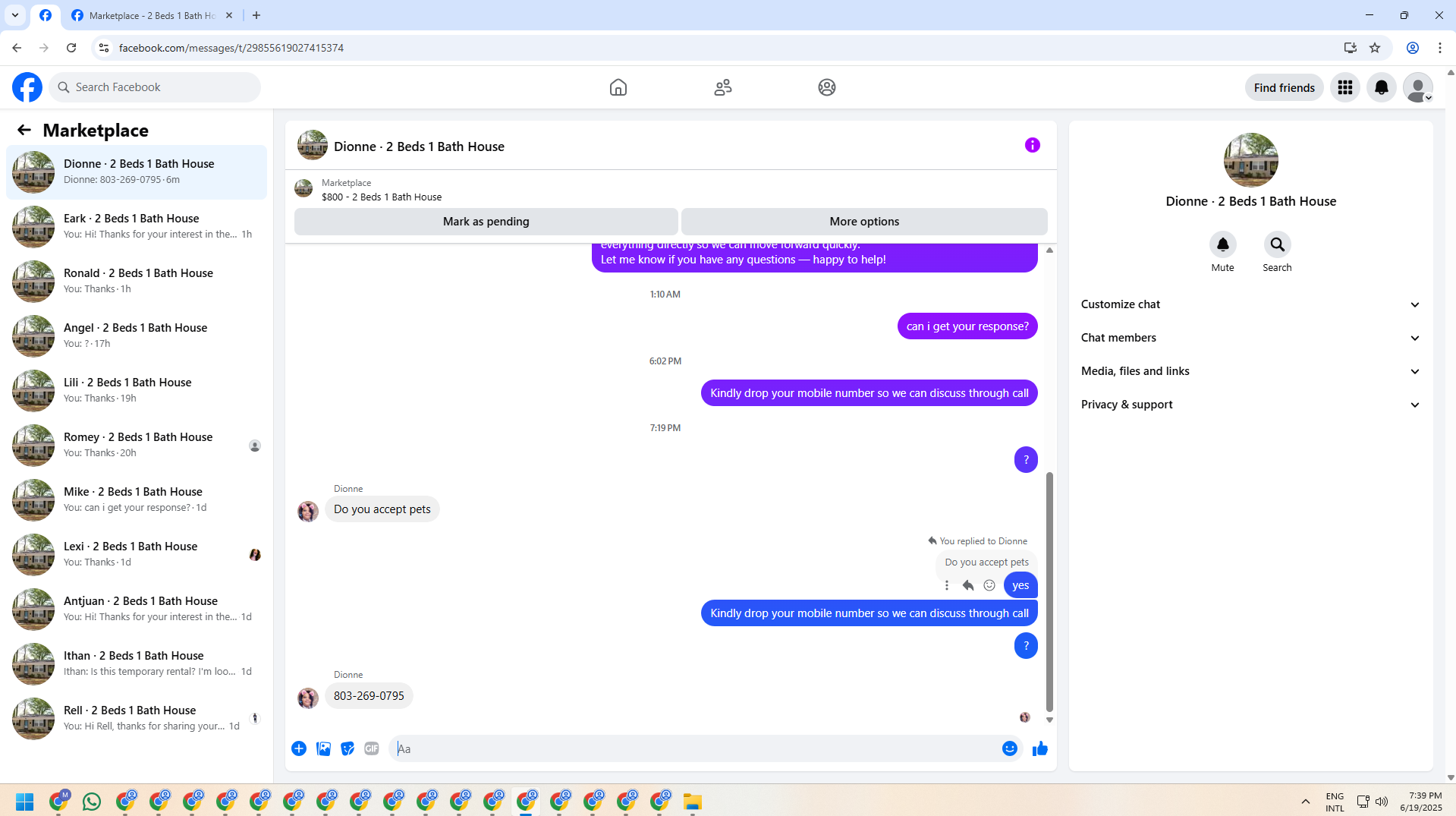Open the Lexi conversation
This screenshot has width=1456, height=816.
pyautogui.click(x=137, y=555)
